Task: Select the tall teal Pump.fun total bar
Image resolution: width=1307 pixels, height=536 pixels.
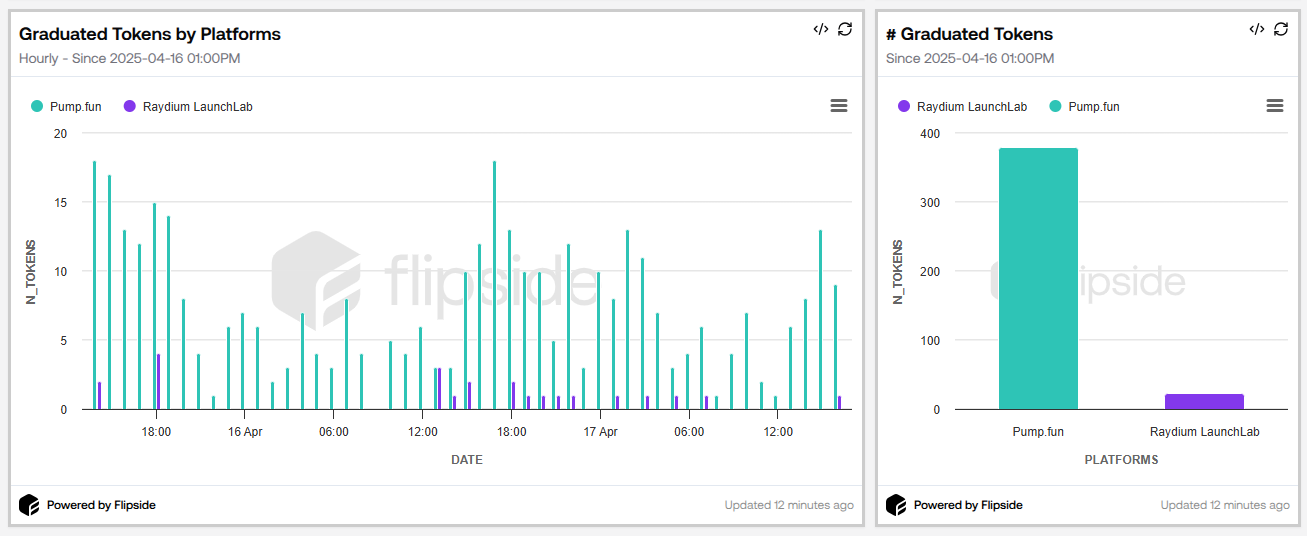Action: (1038, 279)
